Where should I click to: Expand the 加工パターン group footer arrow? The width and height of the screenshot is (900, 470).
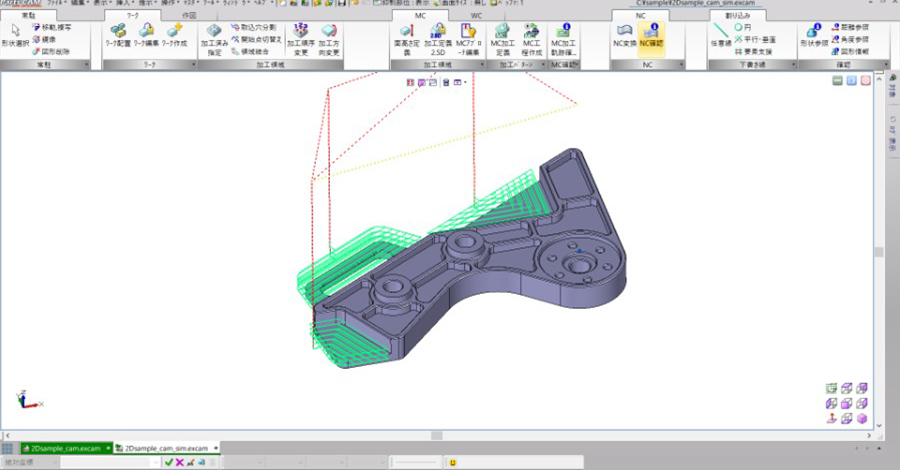point(543,65)
